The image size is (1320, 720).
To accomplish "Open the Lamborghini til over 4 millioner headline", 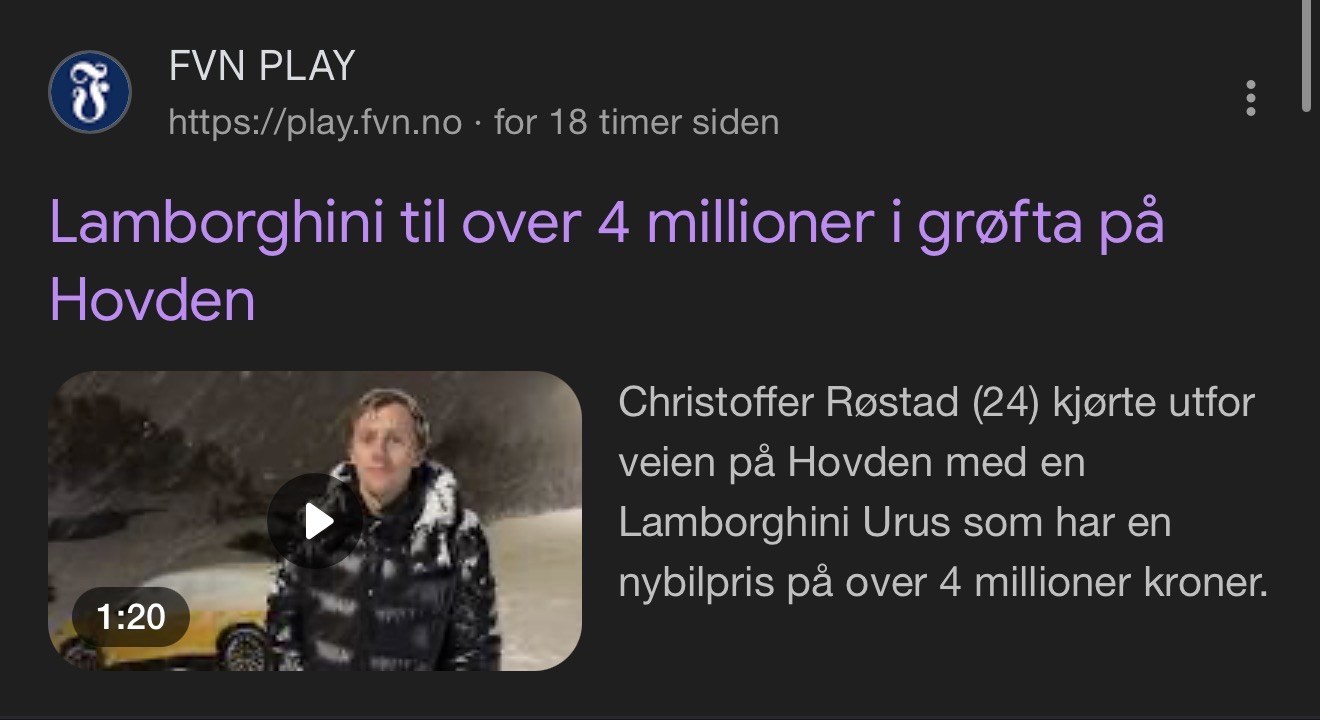I will point(607,260).
